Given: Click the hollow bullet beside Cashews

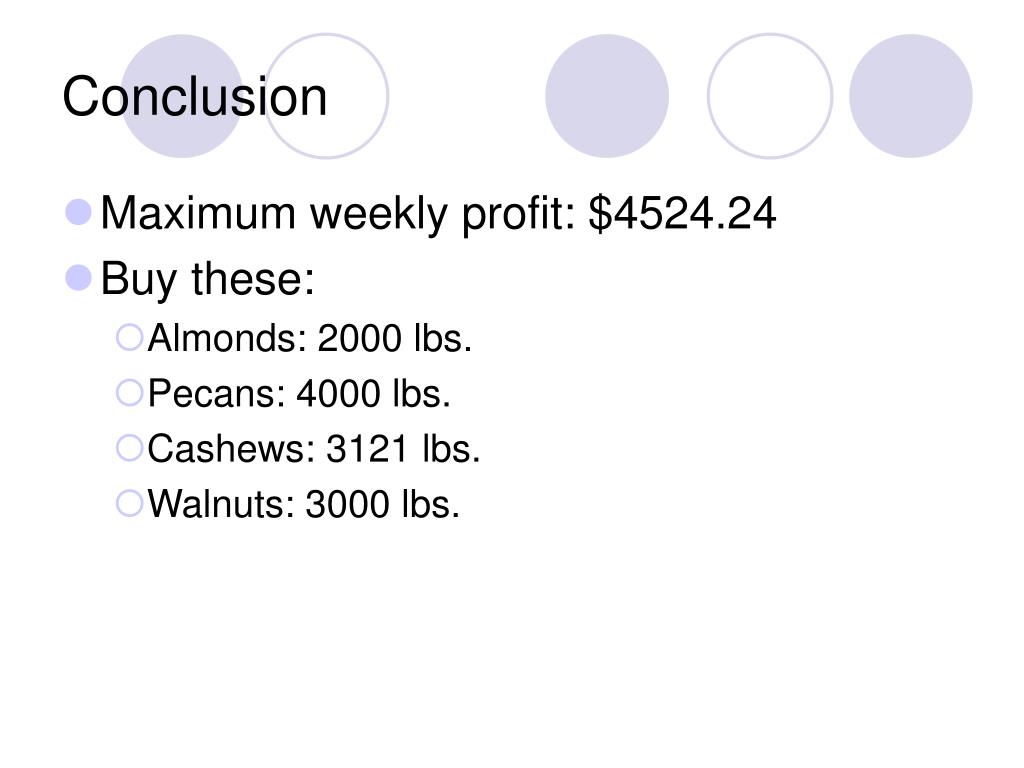Looking at the screenshot, I should [x=129, y=449].
